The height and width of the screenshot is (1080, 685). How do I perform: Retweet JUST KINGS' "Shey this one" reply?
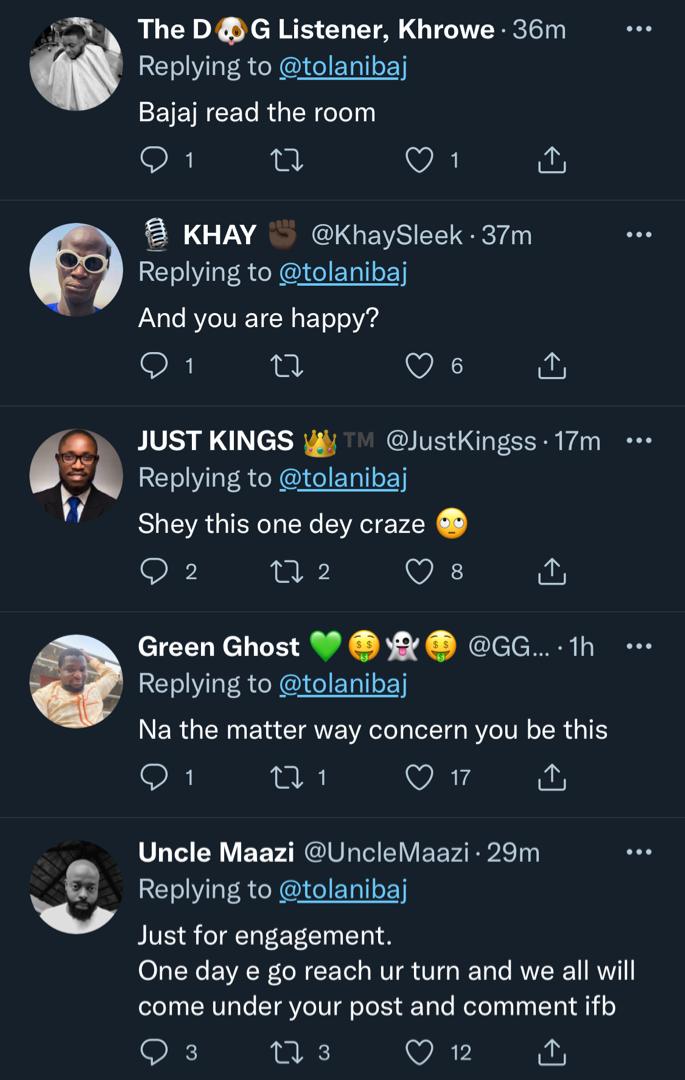(x=287, y=572)
